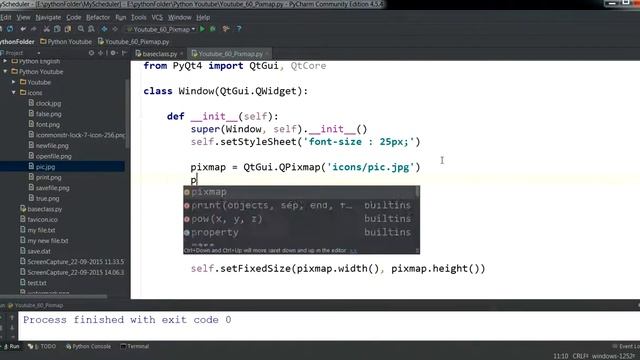Click the blue Back navigation arrow icon
The image size is (640, 360).
pos(104,29)
